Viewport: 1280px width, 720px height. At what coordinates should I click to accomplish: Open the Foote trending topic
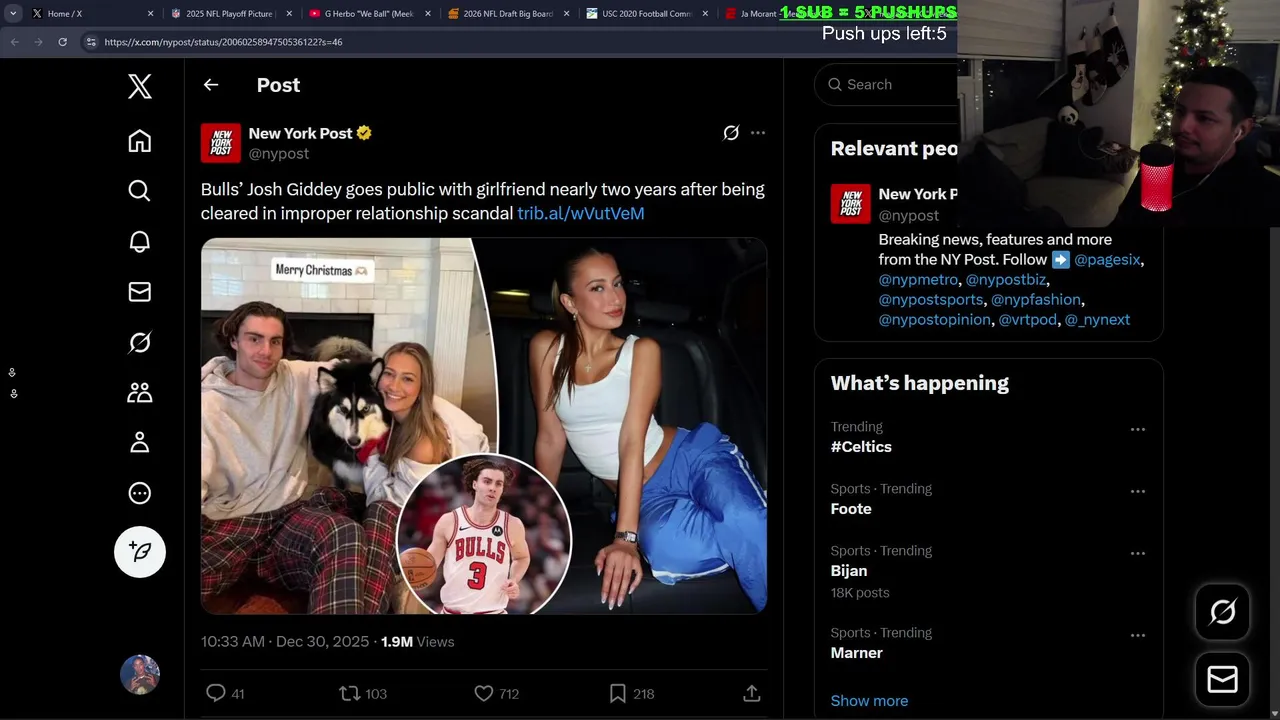pos(851,509)
